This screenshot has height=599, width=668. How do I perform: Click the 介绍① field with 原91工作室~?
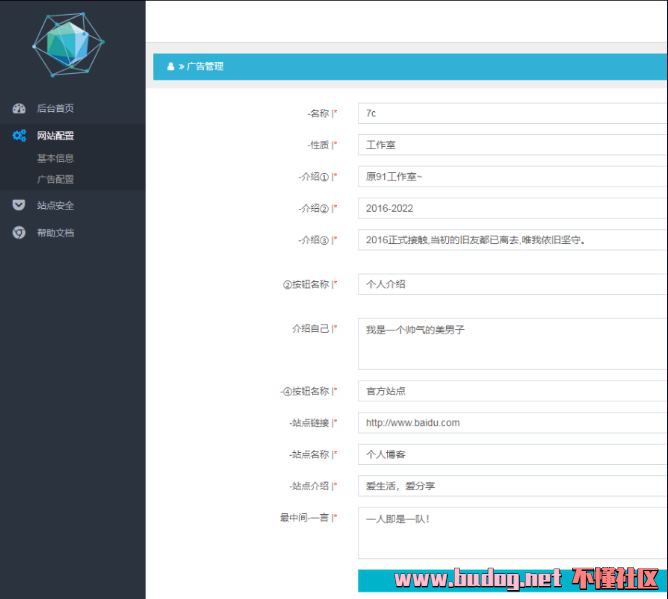[512, 177]
